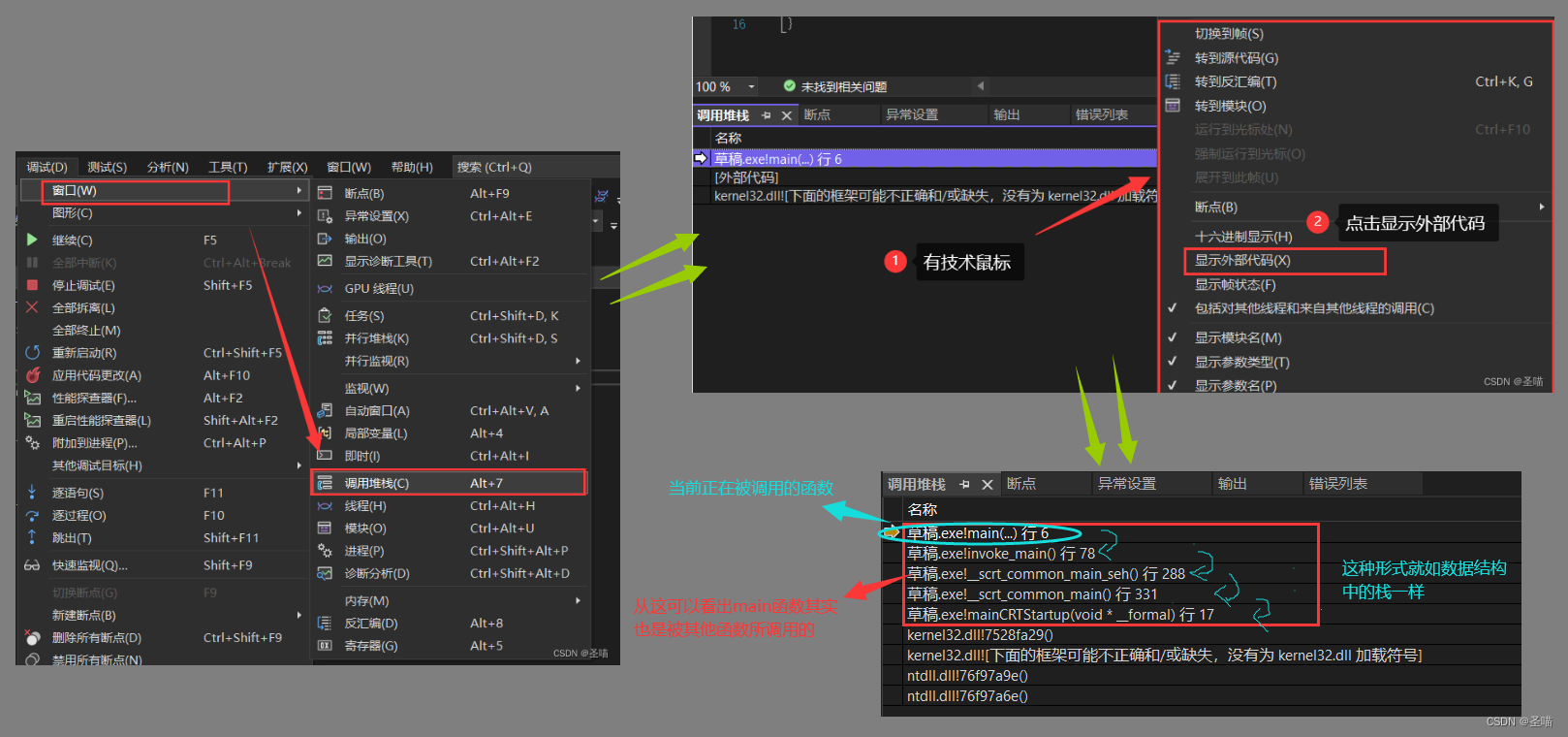Open the 100 % zoom dropdown

point(751,87)
